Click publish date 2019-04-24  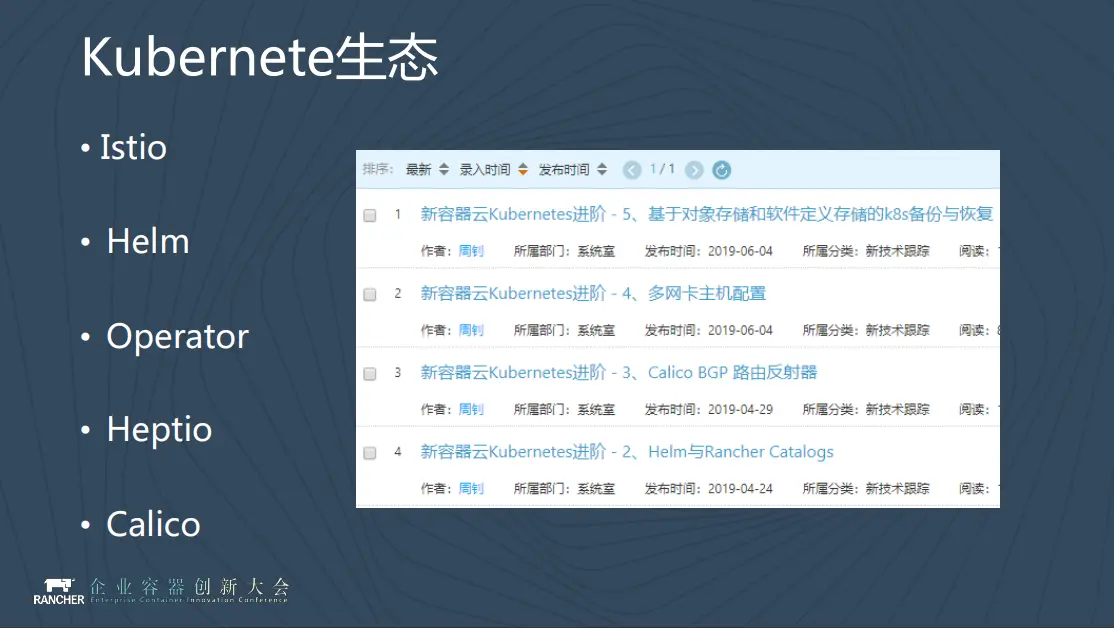(740, 489)
